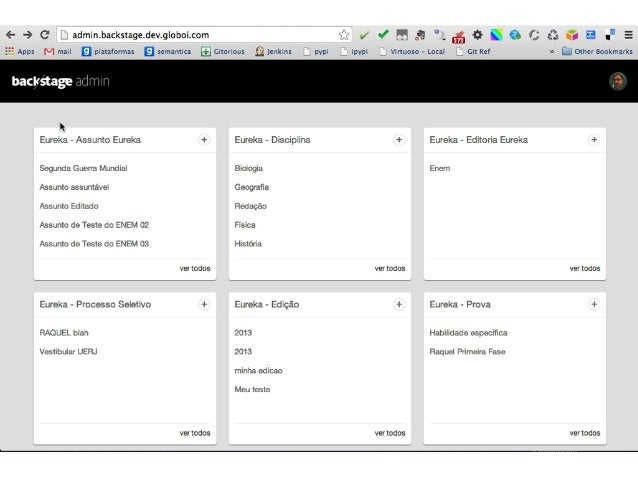Open the plataformas bookmark
Viewport: 638px width, 479px height.
point(108,52)
